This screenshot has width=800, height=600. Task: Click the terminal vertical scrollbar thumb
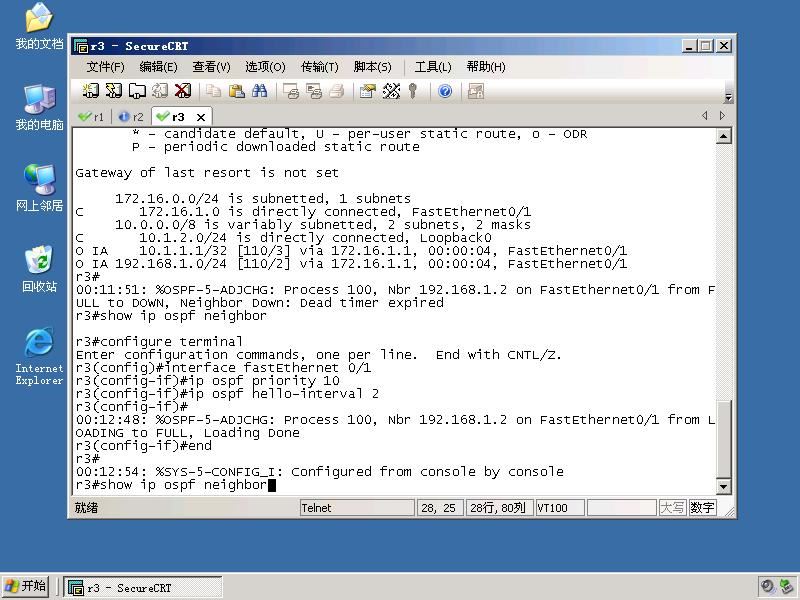click(x=723, y=439)
